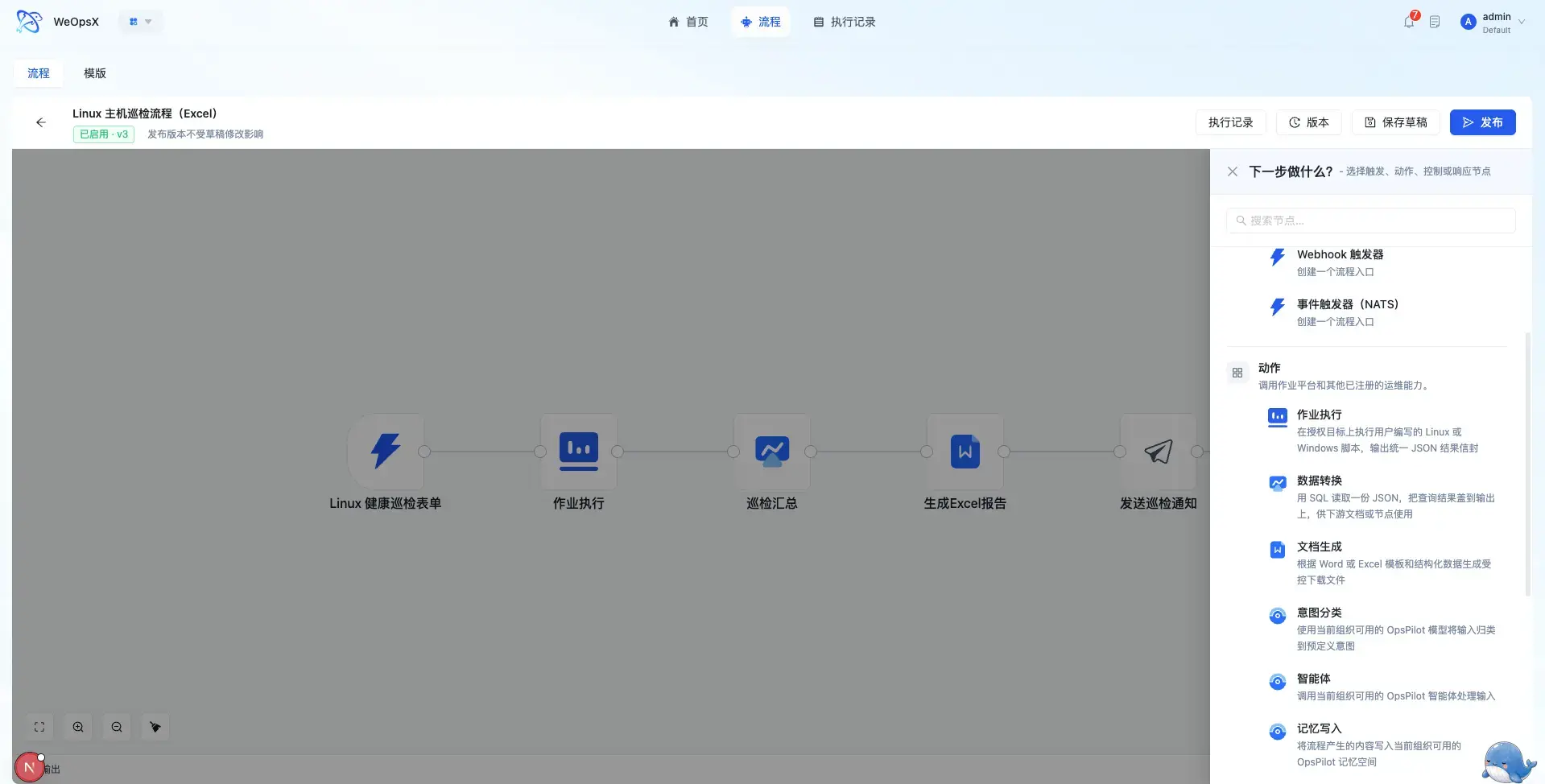Open 执行记录 in the top navigation
This screenshot has height=784, width=1545.
(845, 22)
